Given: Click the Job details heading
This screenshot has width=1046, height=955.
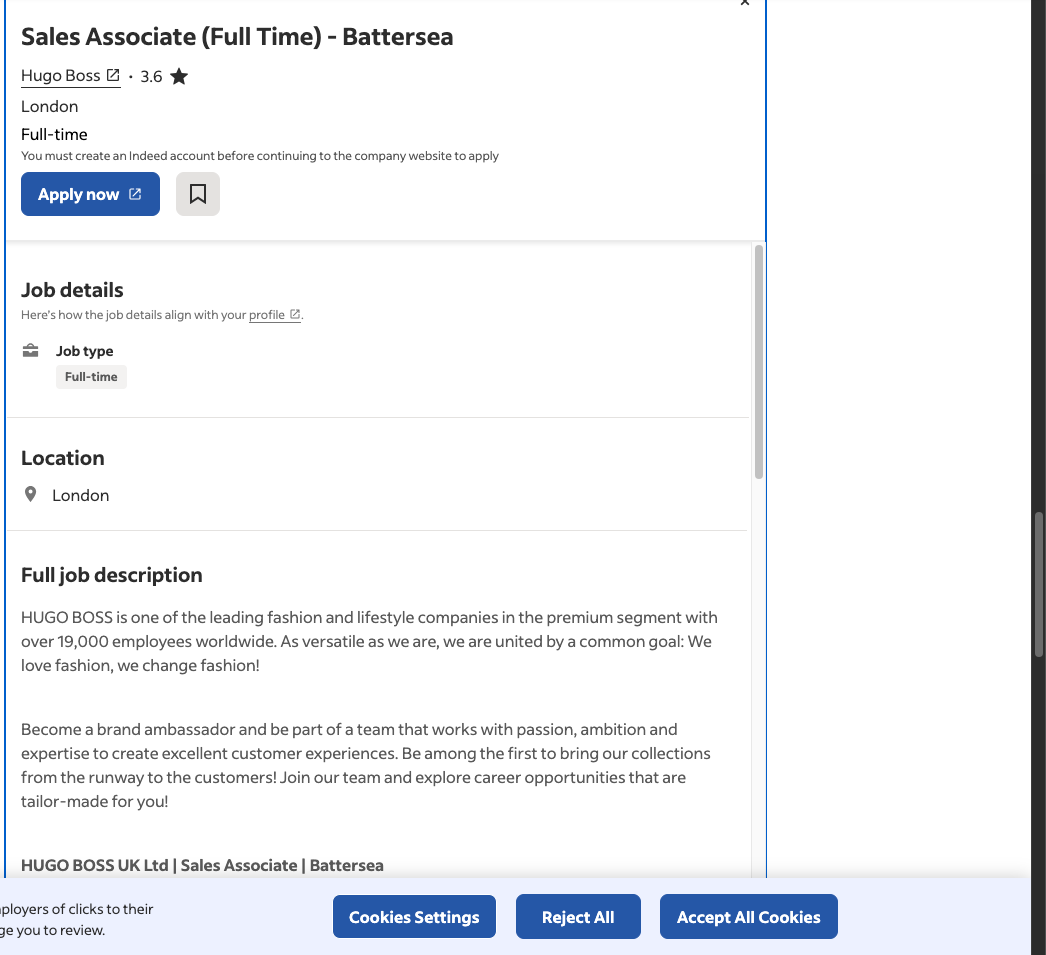Looking at the screenshot, I should (x=72, y=290).
